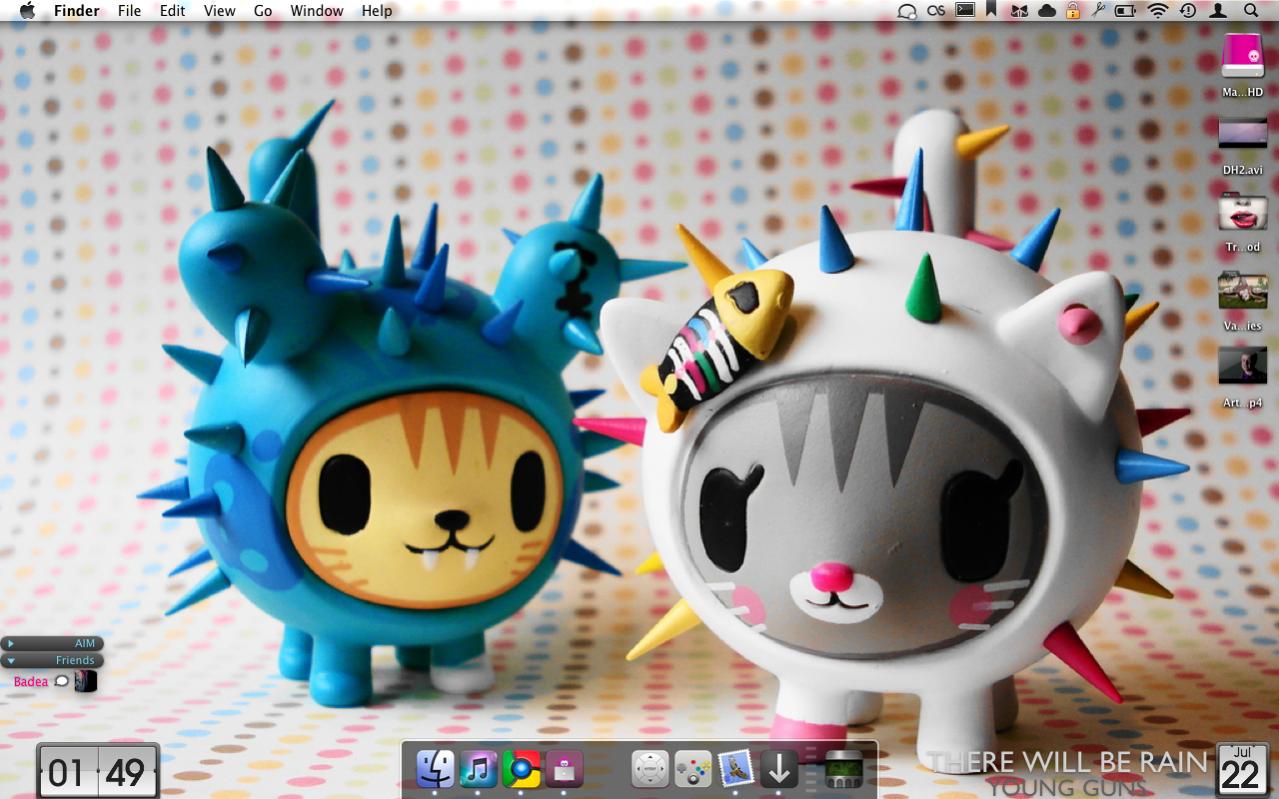The image size is (1279, 799).
Task: Open the Go menu
Action: pos(263,11)
